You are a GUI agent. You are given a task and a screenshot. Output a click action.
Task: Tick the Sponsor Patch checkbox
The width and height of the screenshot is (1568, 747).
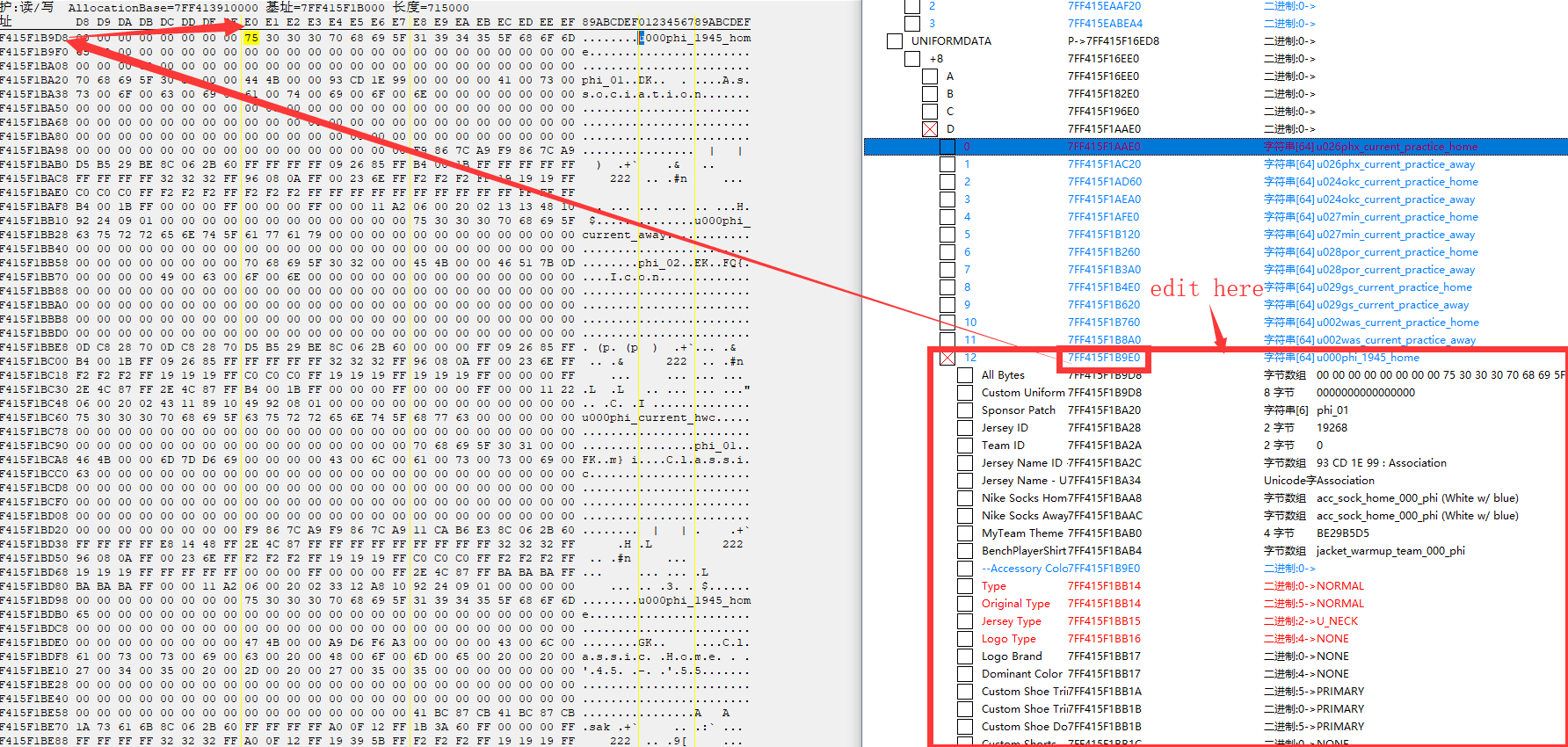click(x=965, y=410)
